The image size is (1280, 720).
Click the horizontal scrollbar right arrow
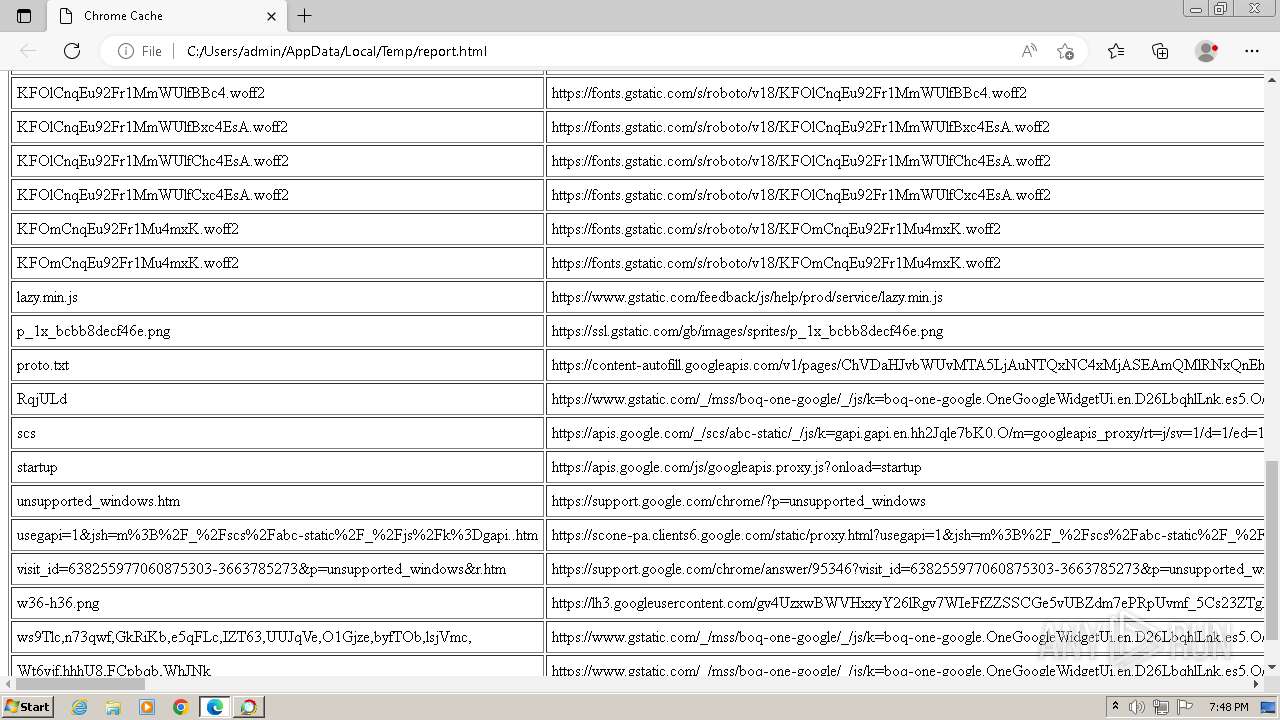[x=1257, y=684]
